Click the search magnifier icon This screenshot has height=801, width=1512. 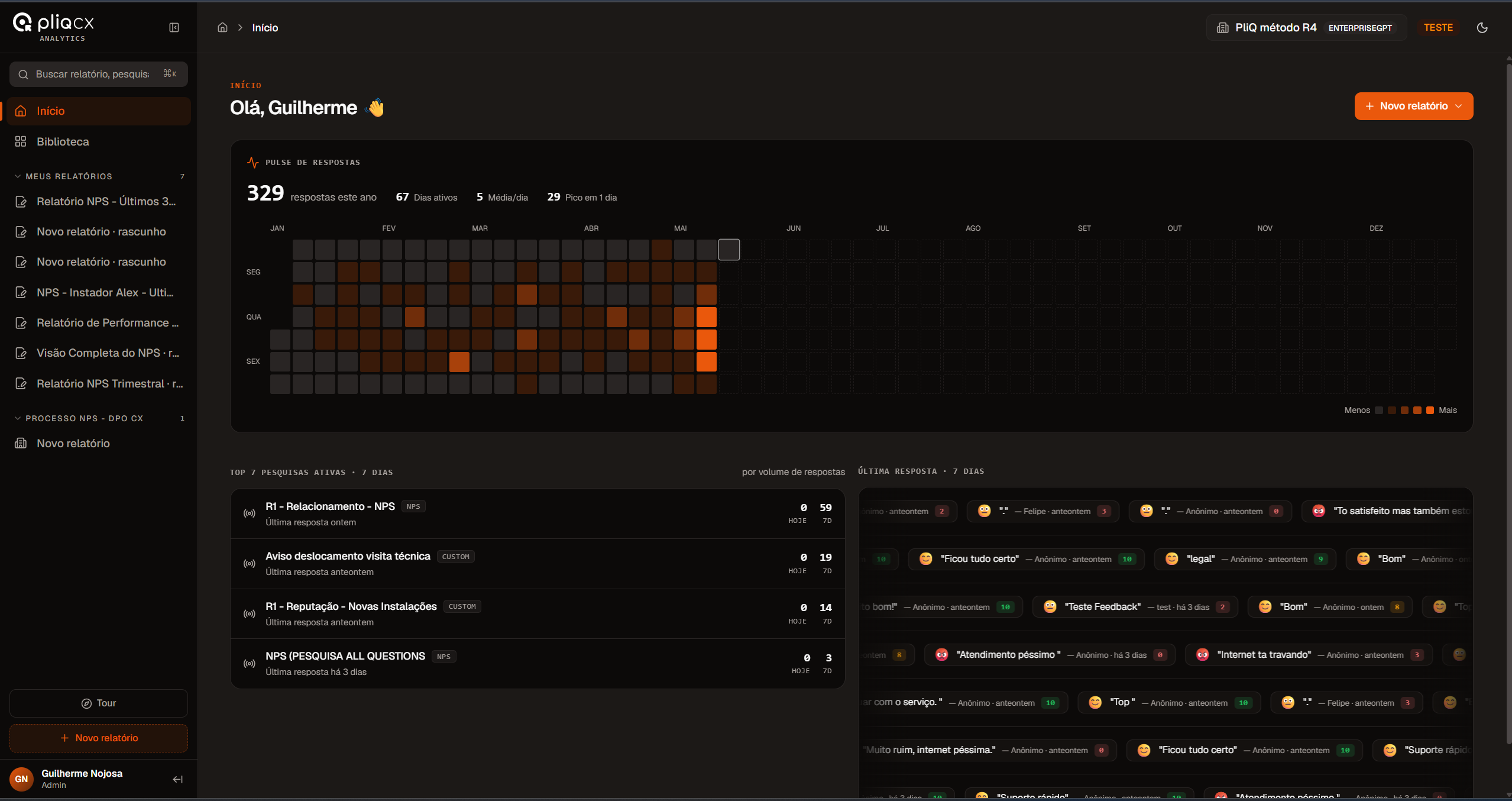24,74
